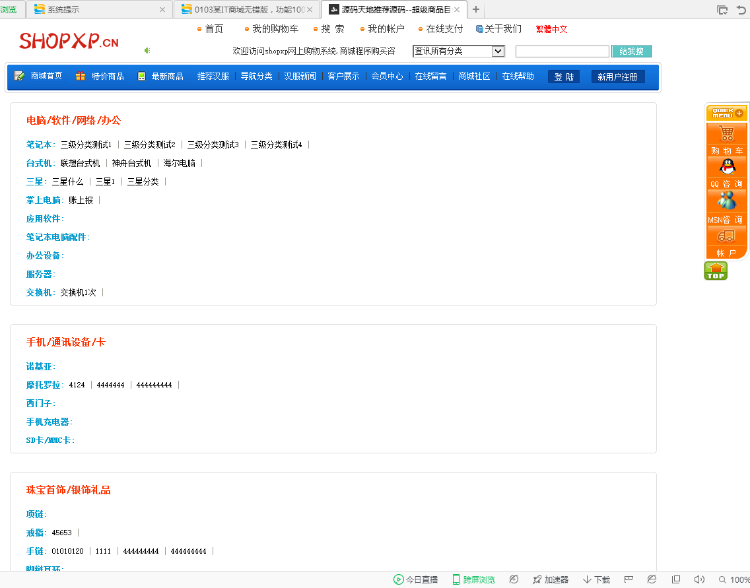
Task: Switch to the 0103某IT商城无错版 tab
Action: [246, 10]
